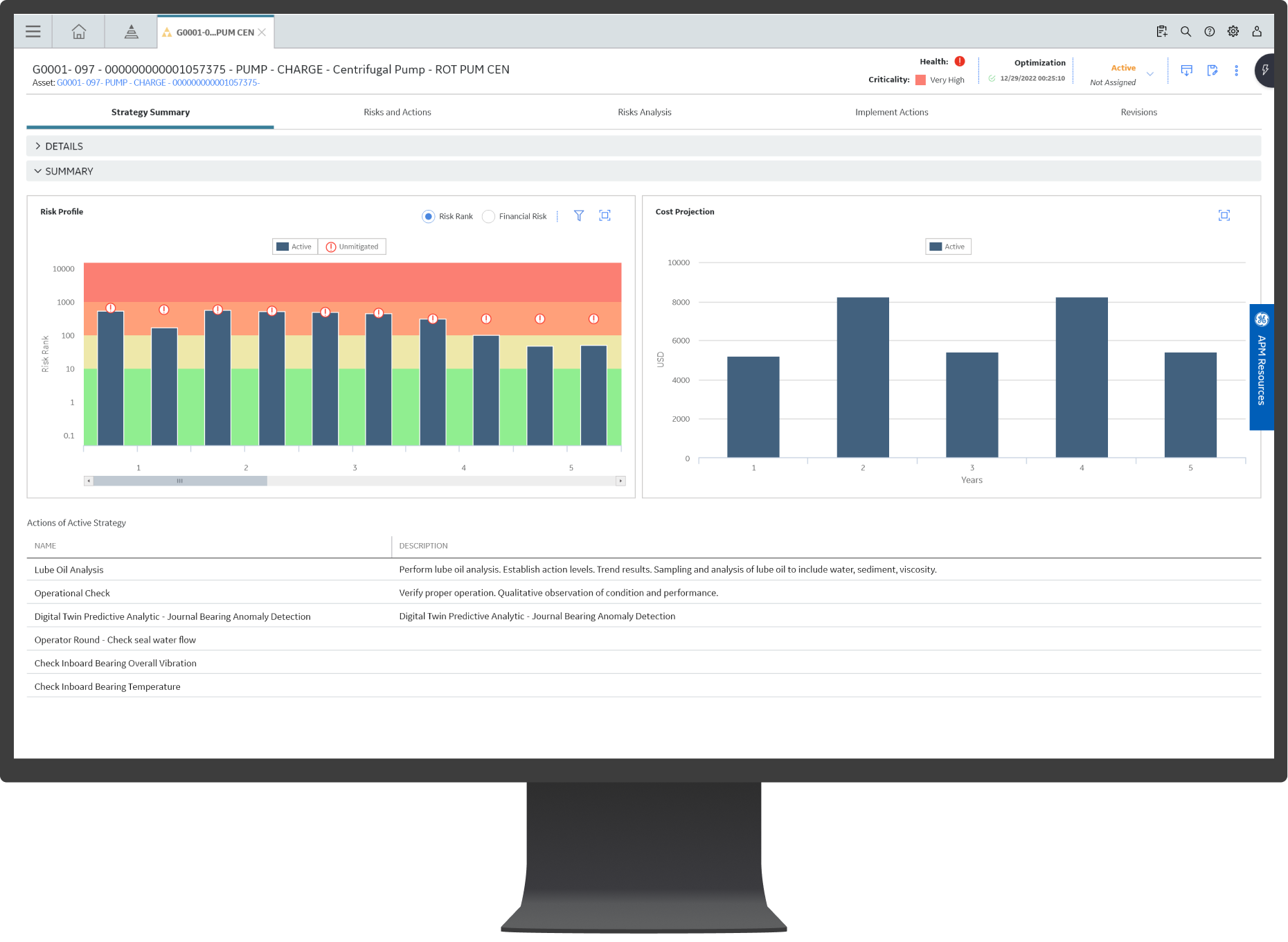Click the Risk Profile horizontal scrollbar thumb

click(x=180, y=481)
